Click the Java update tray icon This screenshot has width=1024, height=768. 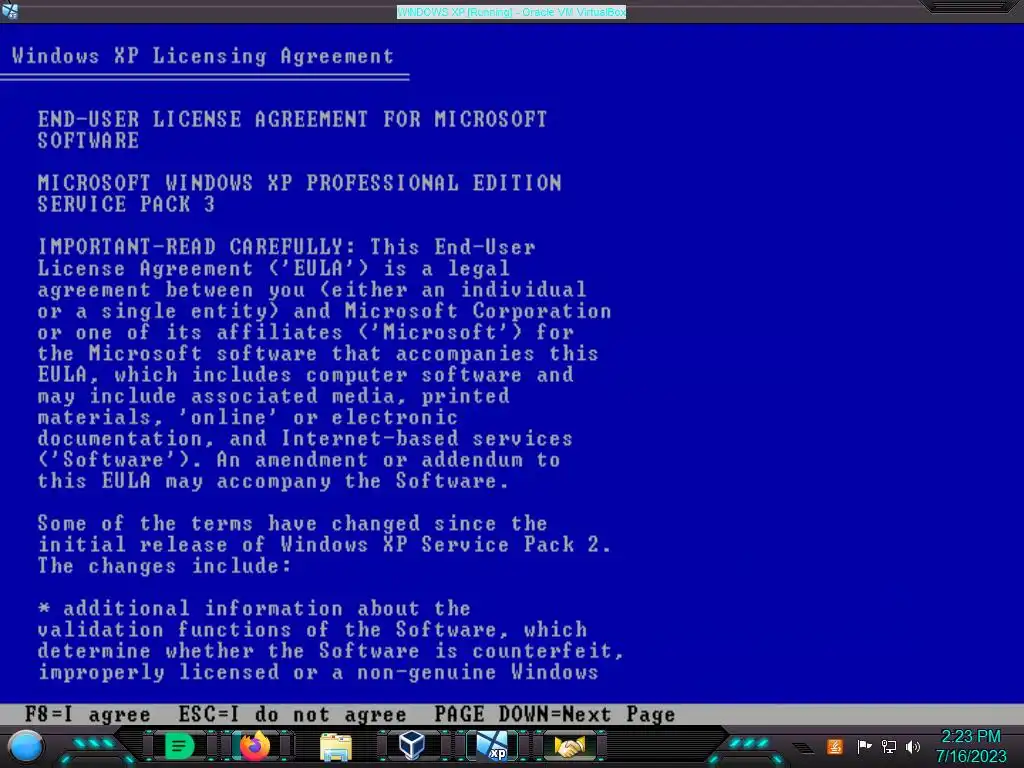pos(835,746)
